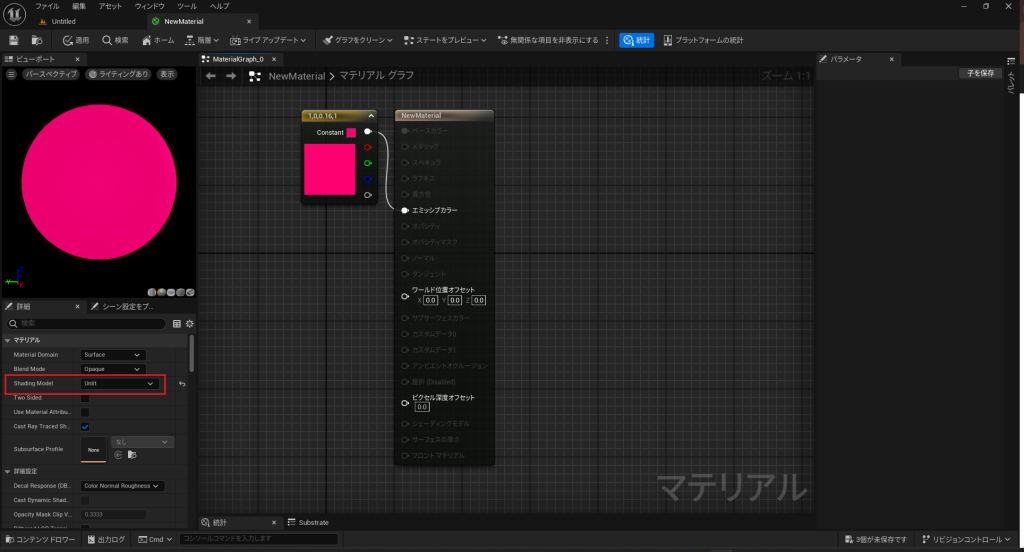Click the 子を保存 button

(x=979, y=73)
